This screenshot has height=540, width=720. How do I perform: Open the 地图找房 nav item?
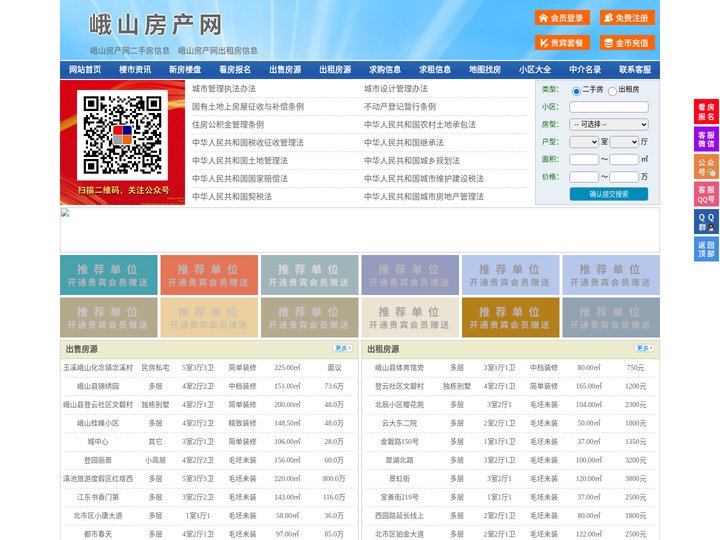click(485, 70)
